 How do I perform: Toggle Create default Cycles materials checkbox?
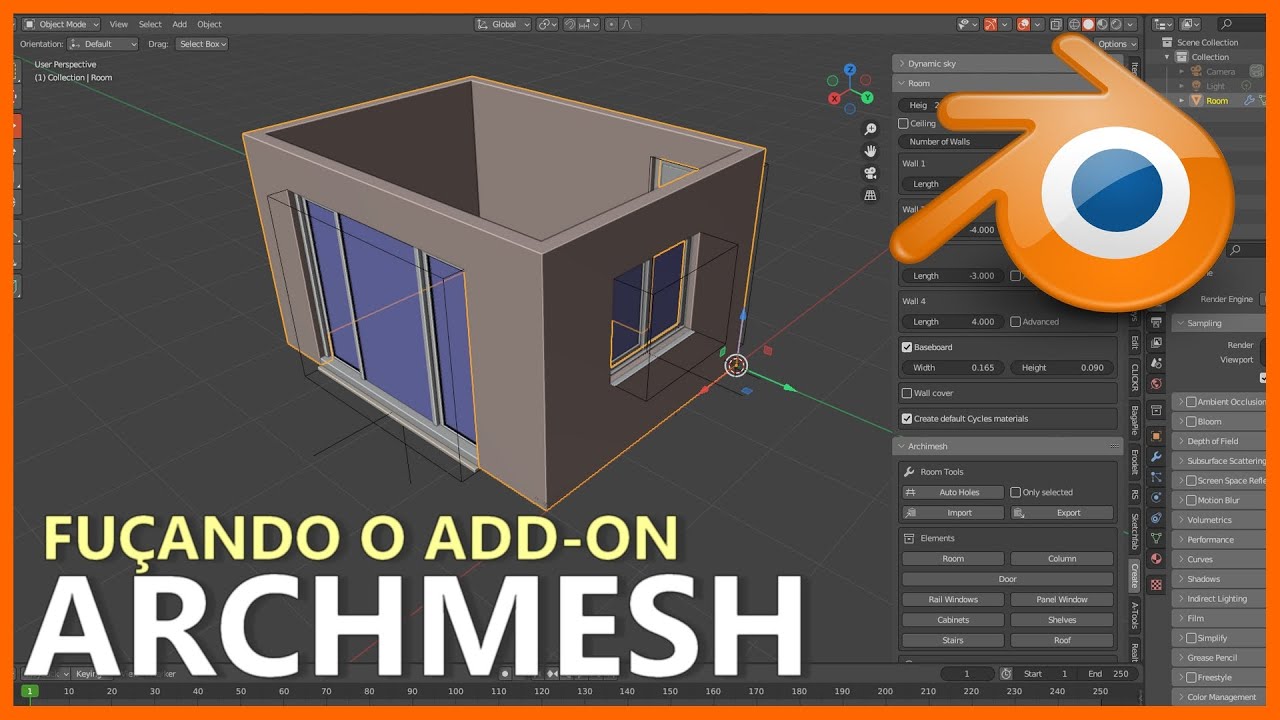tap(907, 419)
